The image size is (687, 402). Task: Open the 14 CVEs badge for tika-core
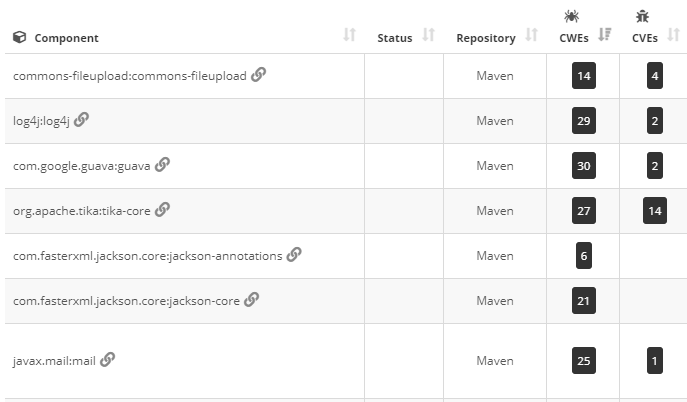(x=655, y=211)
